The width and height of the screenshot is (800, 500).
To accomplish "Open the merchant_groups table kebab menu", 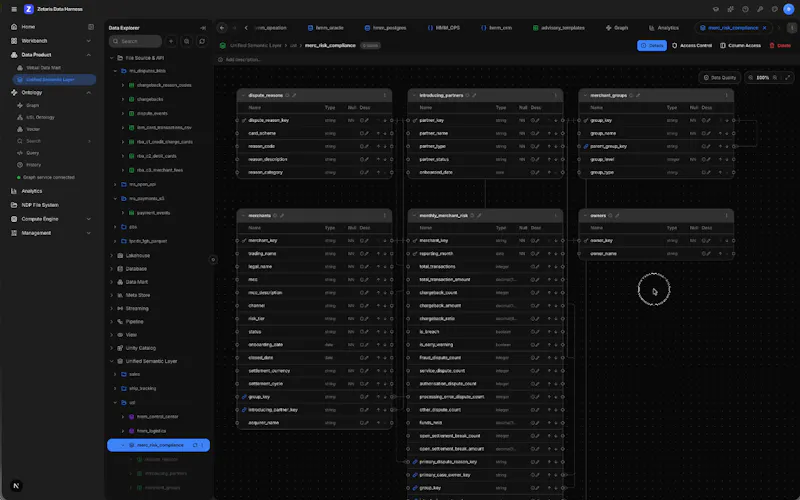I will pyautogui.click(x=727, y=95).
